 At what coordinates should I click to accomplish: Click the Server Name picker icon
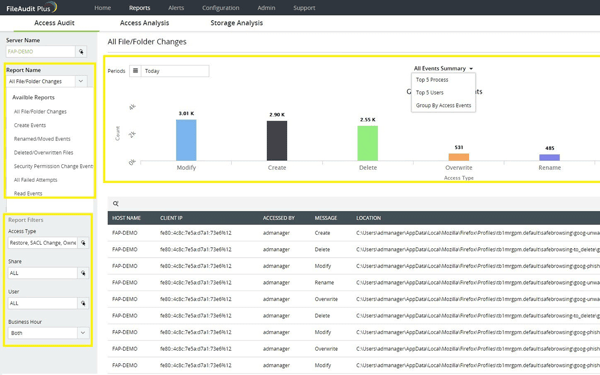[81, 52]
